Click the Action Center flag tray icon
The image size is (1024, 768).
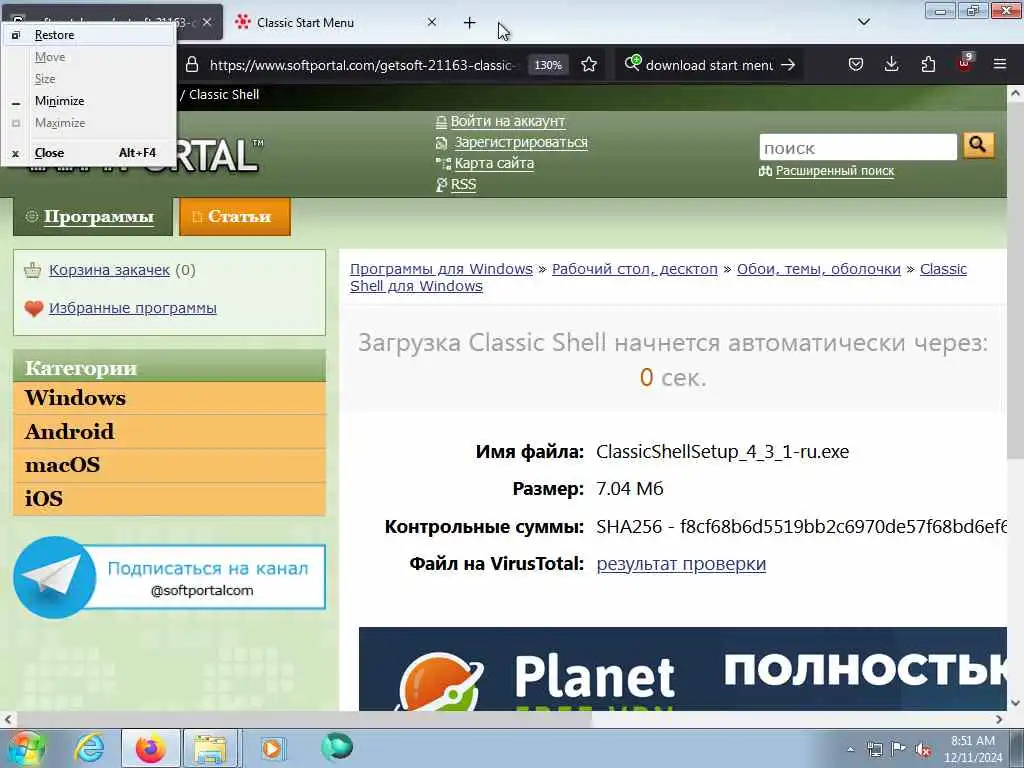click(899, 750)
